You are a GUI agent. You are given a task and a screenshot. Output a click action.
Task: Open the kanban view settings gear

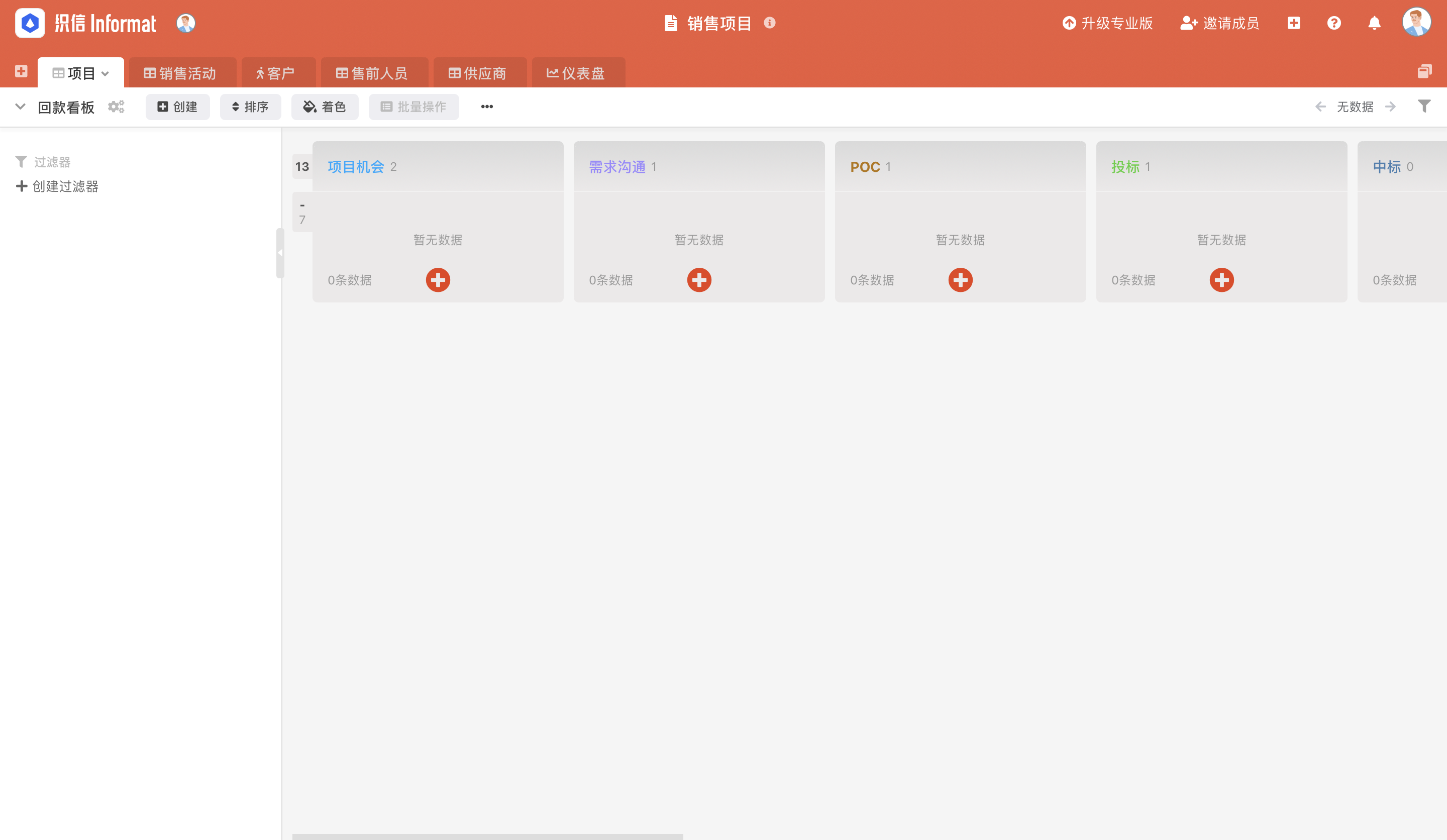116,107
